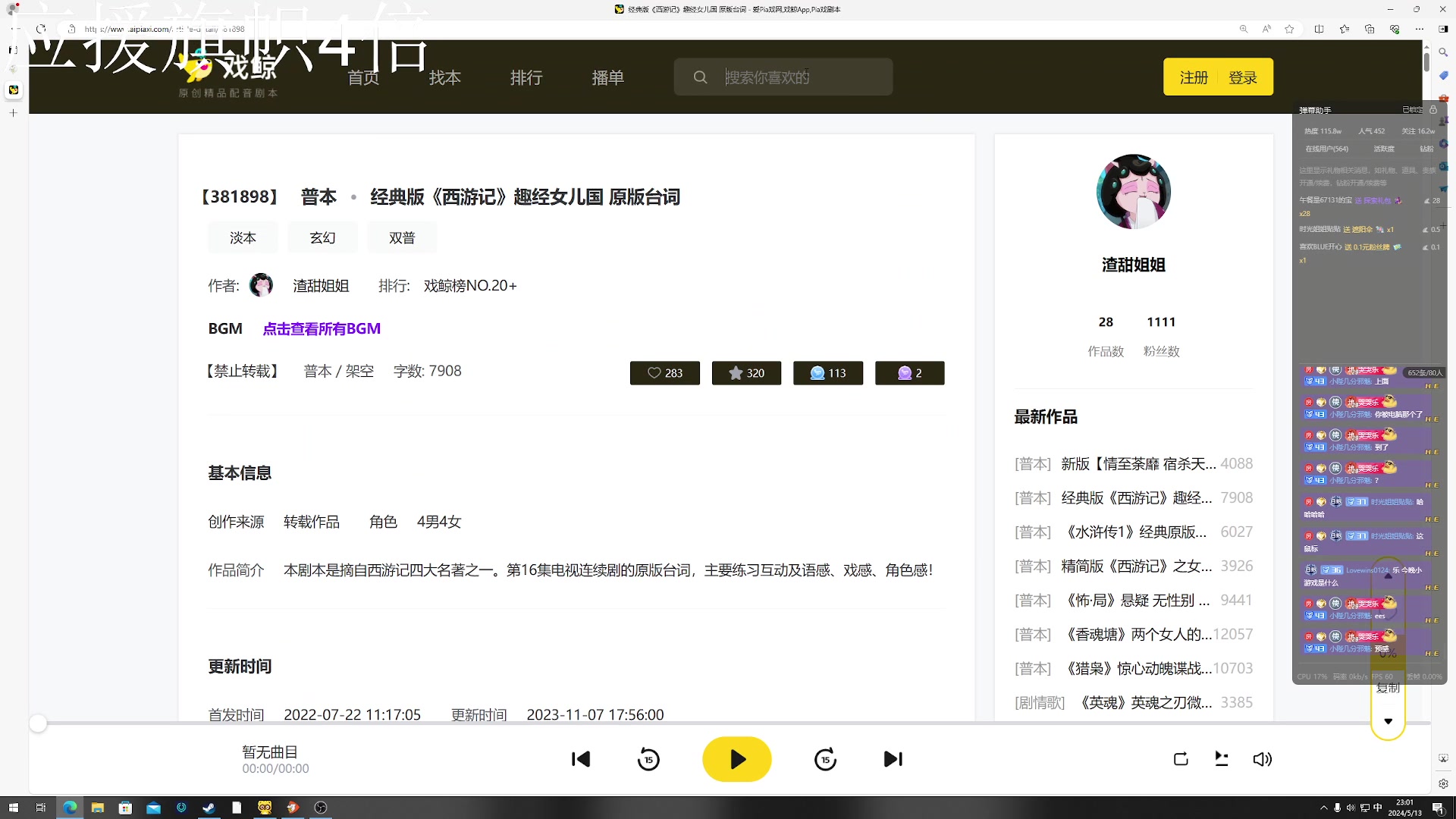The image size is (1456, 819).
Task: Open Steam from the Windows taskbar
Action: [209, 808]
